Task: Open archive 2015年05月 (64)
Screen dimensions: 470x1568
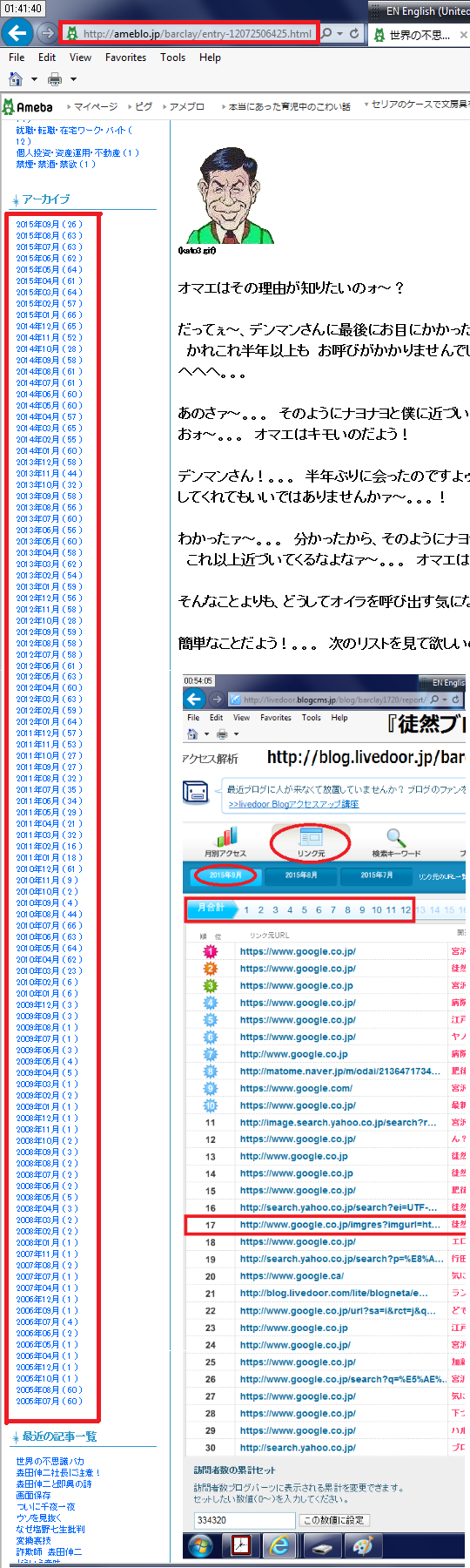Action: coord(49,269)
